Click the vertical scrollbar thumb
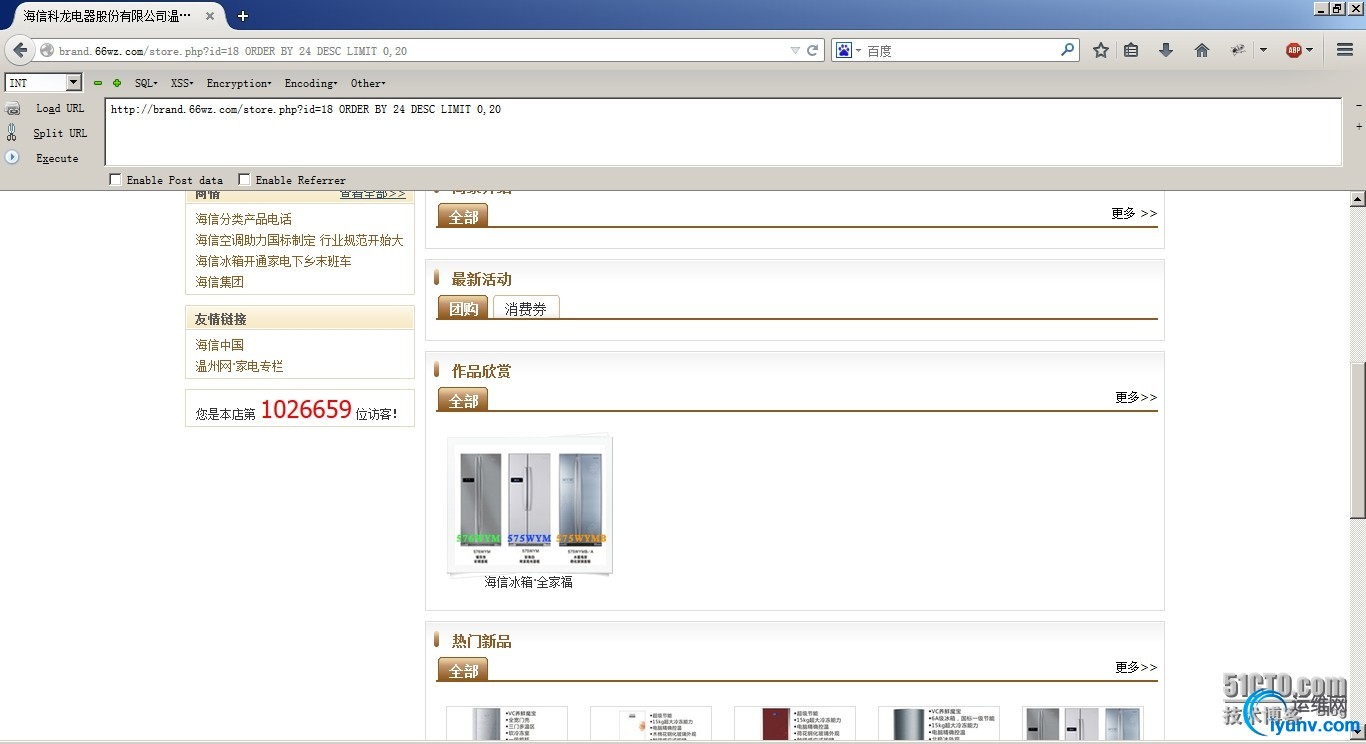This screenshot has width=1366, height=744. [1358, 440]
